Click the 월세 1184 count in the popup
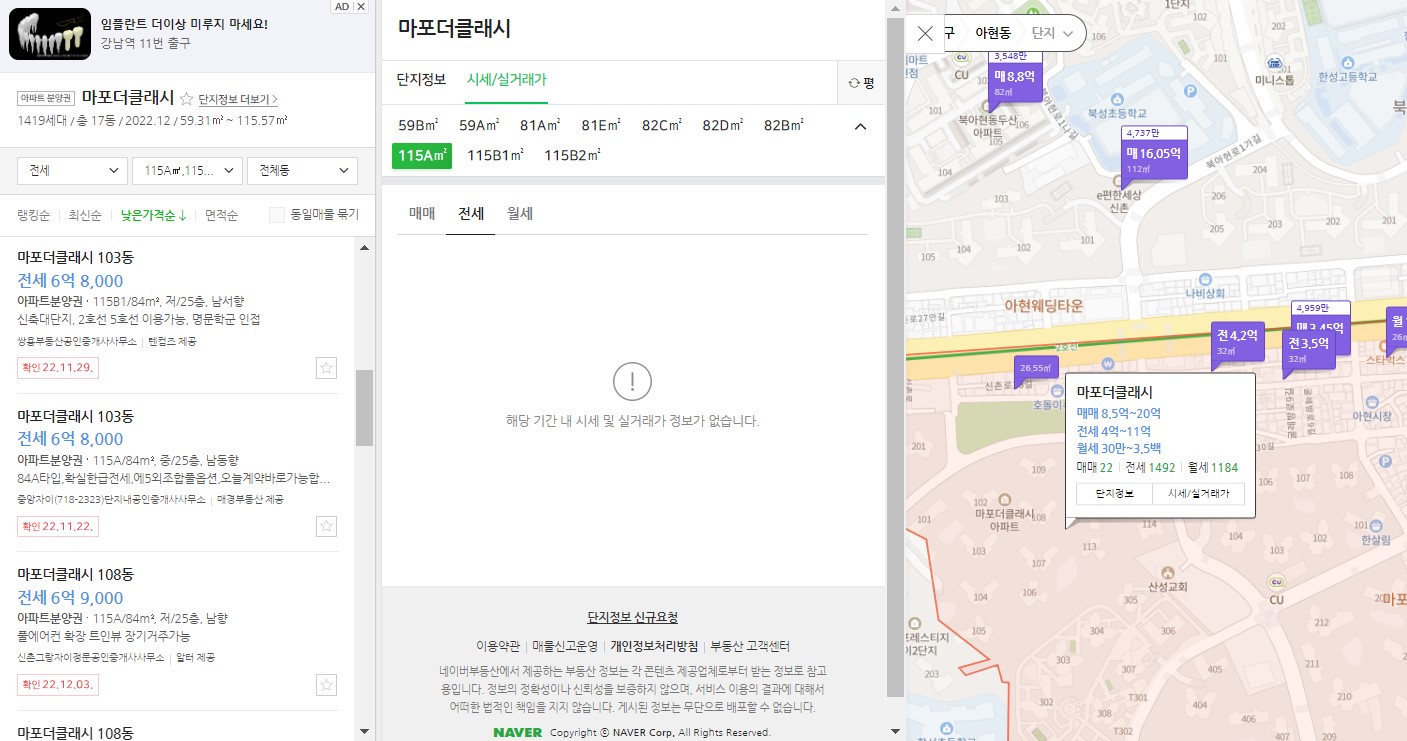 pyautogui.click(x=1212, y=467)
